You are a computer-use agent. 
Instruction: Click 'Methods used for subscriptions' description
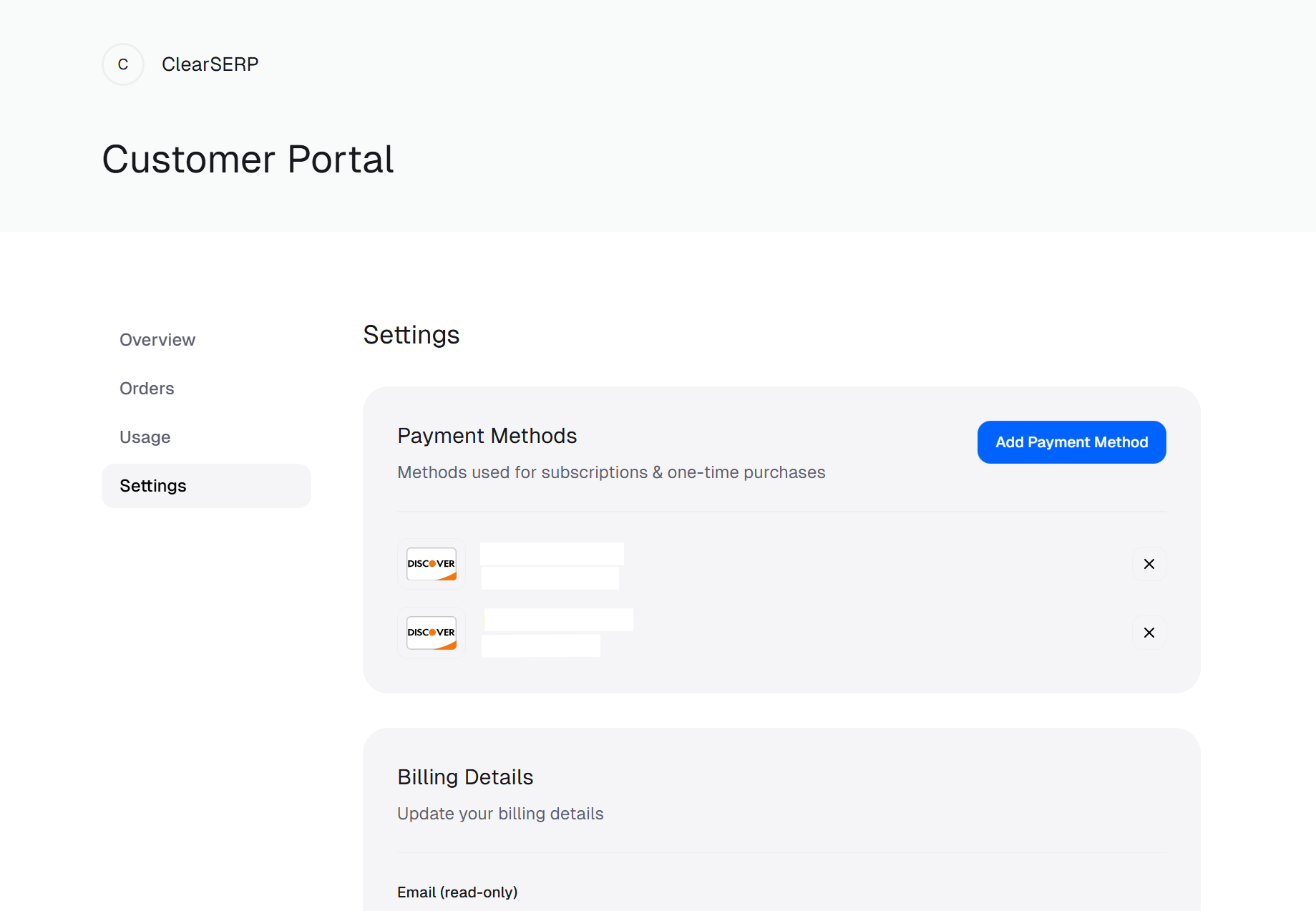611,472
